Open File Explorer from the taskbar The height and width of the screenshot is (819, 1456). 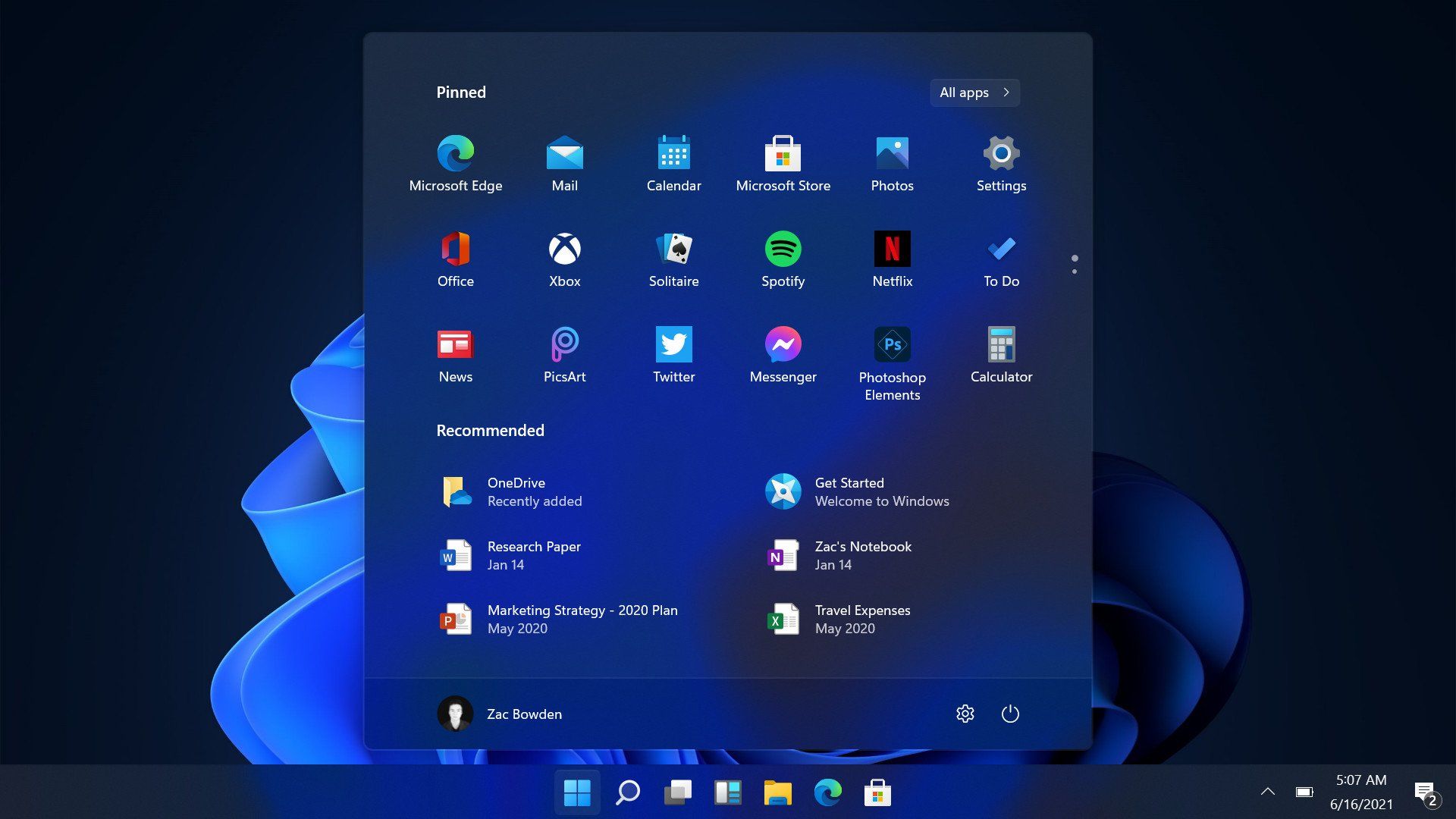[x=777, y=792]
